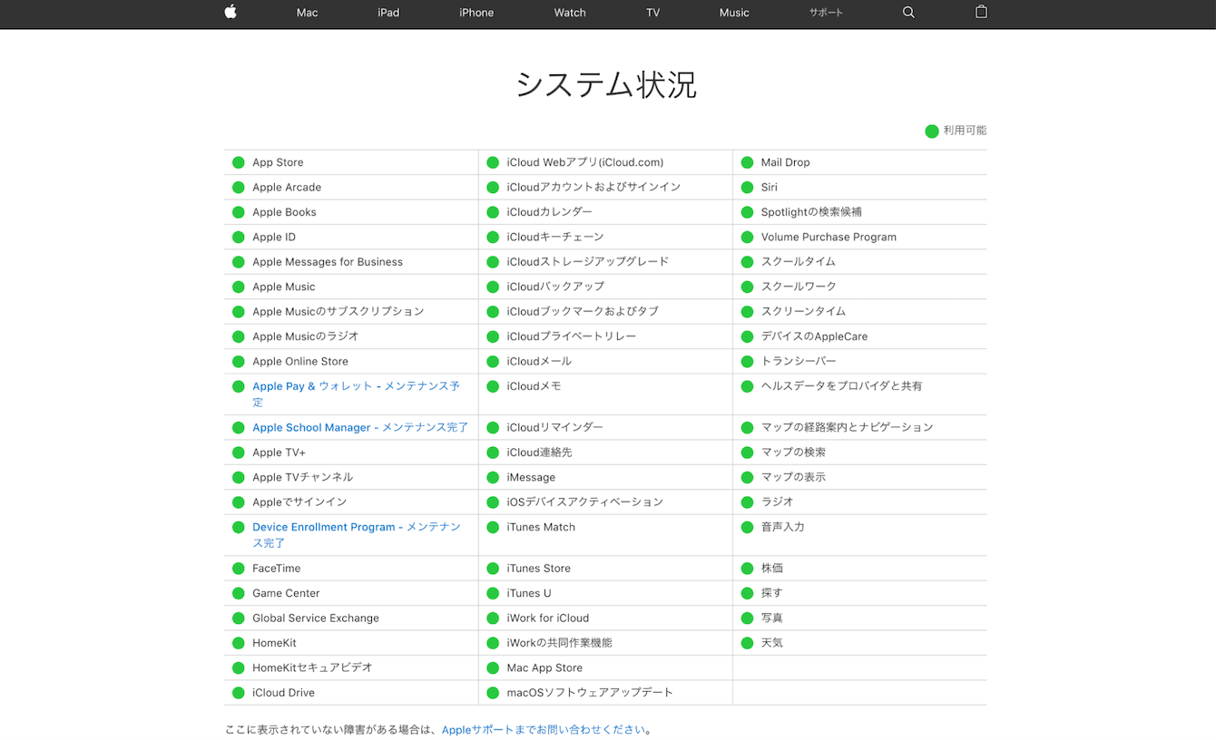
Task: Click the Appleサポート contact link
Action: (543, 730)
